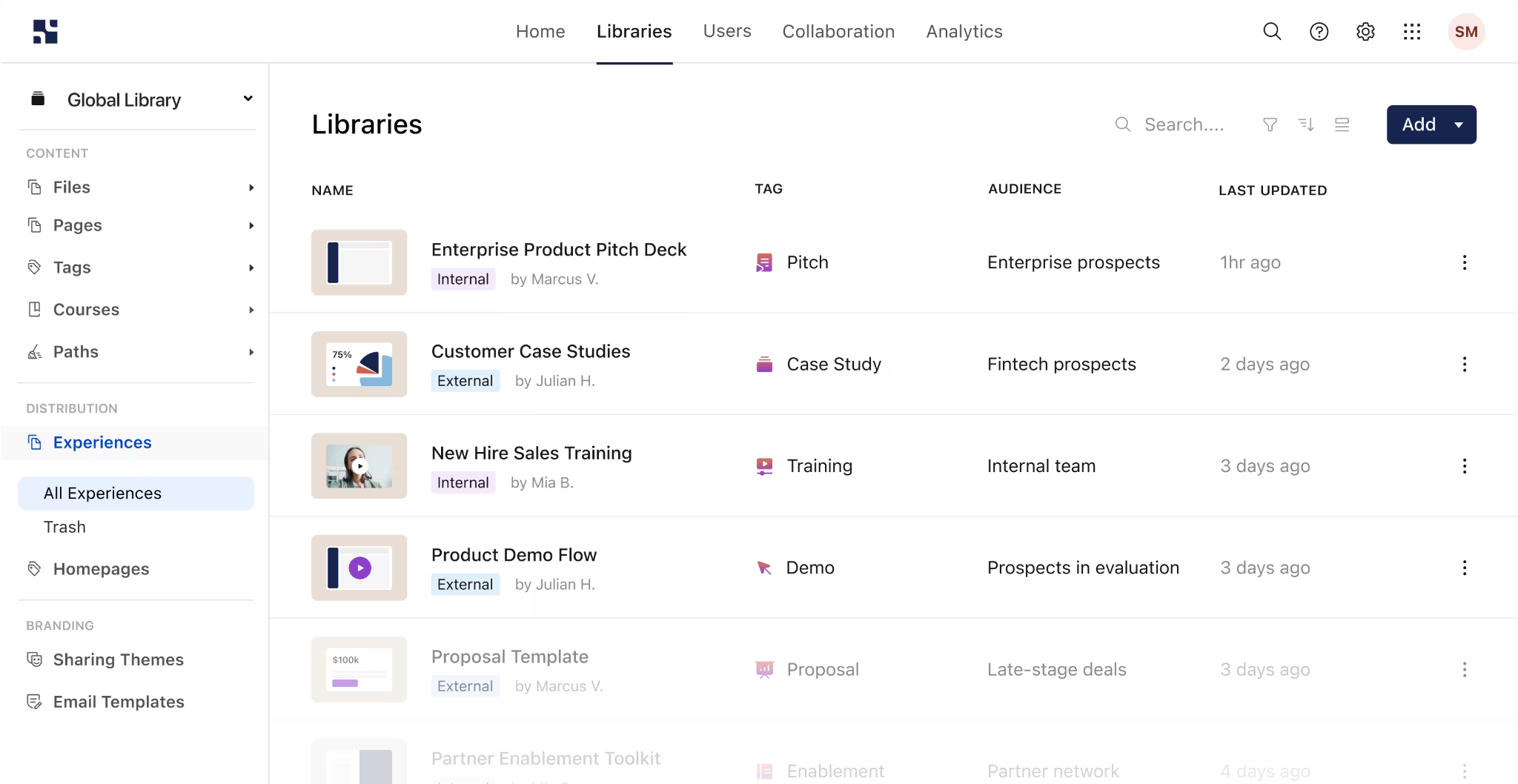This screenshot has height=784, width=1518.
Task: Click the filter funnel icon
Action: (1270, 124)
